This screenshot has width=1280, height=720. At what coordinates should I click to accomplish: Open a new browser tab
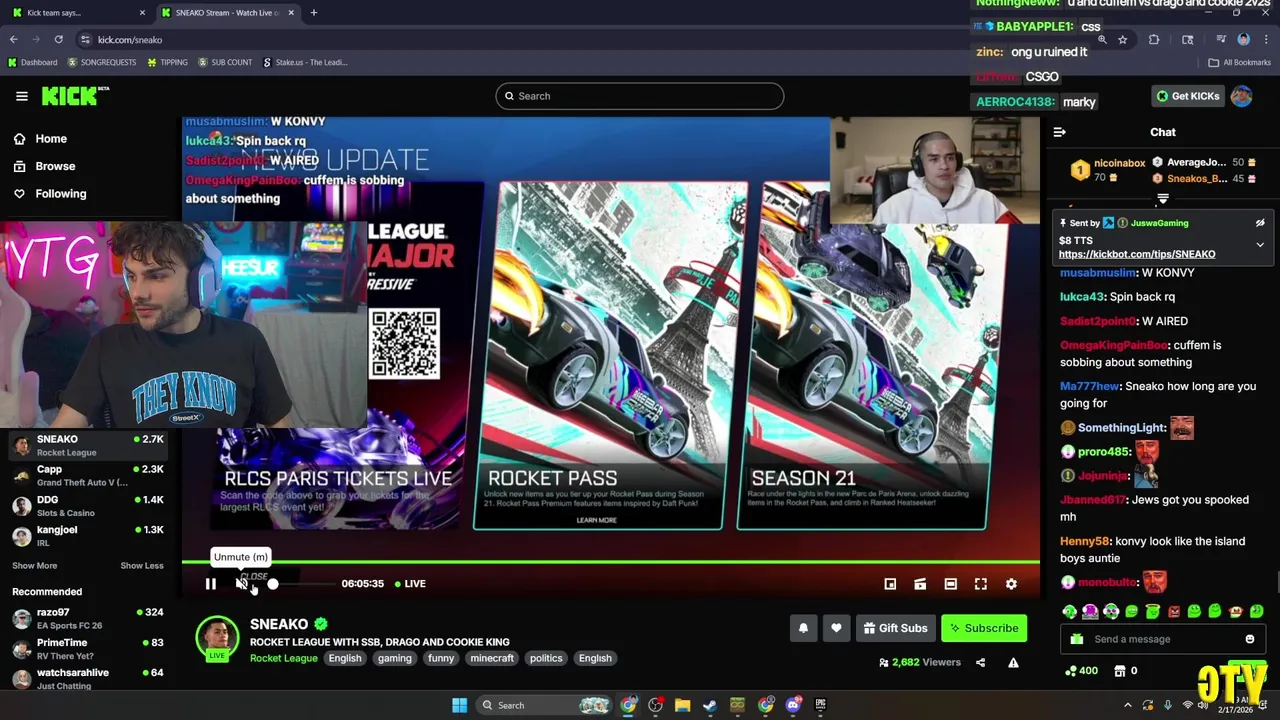click(x=314, y=13)
